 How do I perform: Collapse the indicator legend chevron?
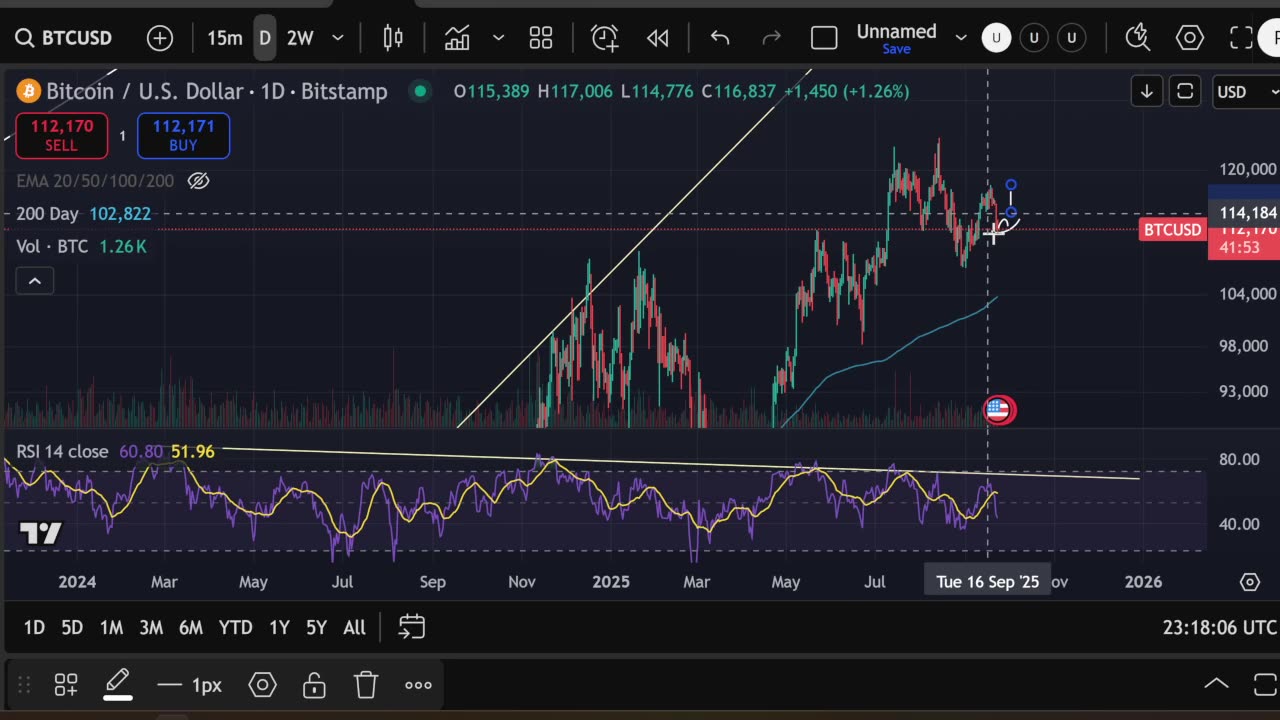click(34, 281)
